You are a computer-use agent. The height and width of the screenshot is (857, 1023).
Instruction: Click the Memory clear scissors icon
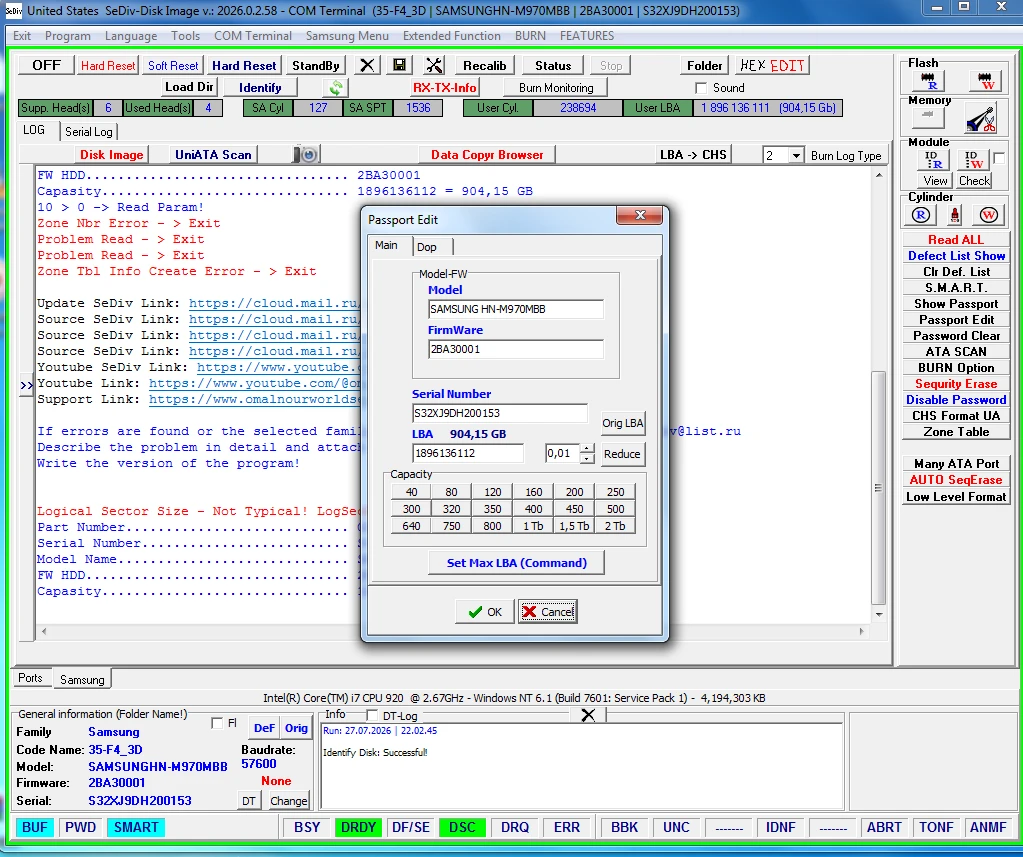981,119
